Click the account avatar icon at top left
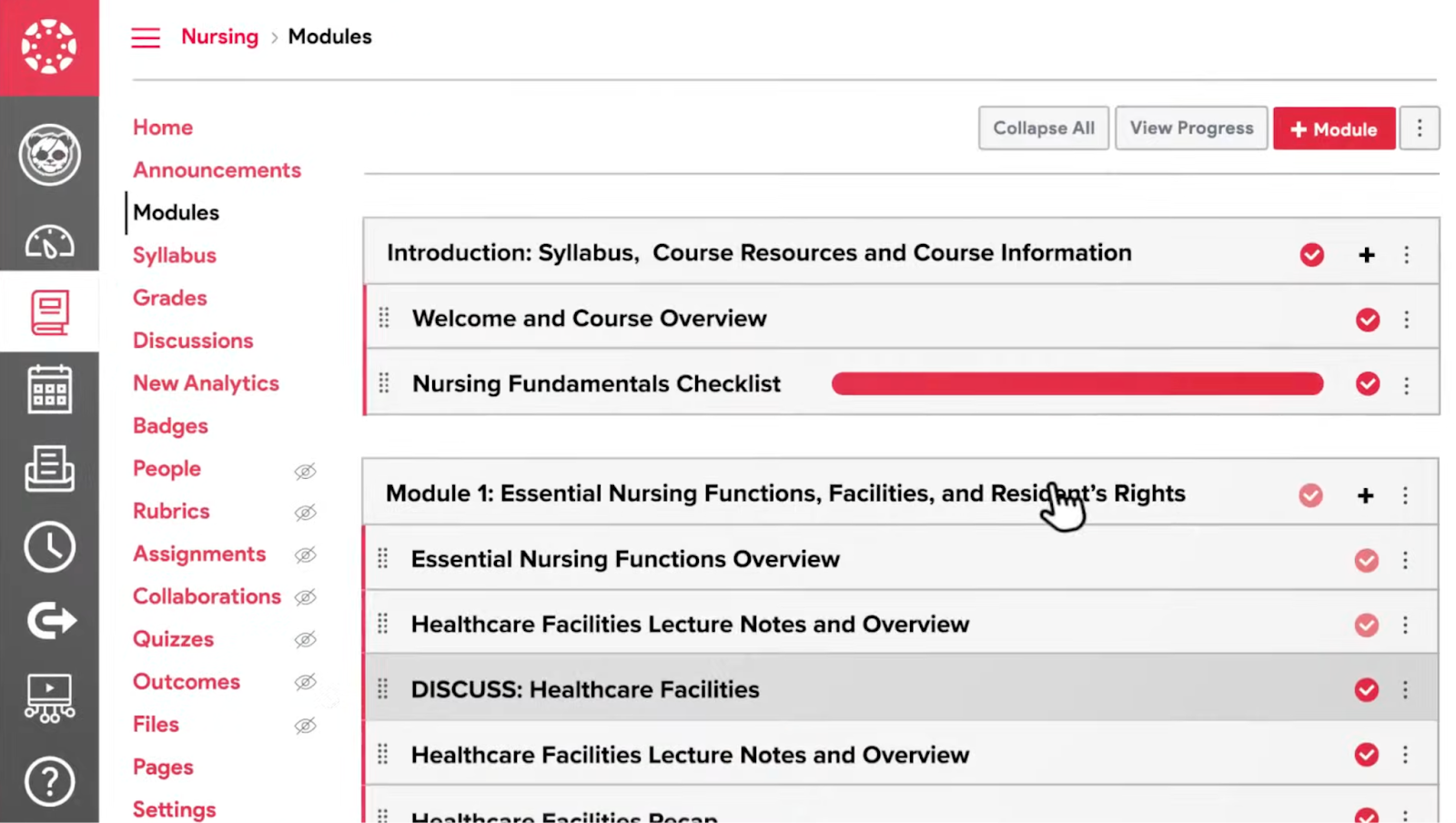This screenshot has height=823, width=1456. pyautogui.click(x=49, y=155)
